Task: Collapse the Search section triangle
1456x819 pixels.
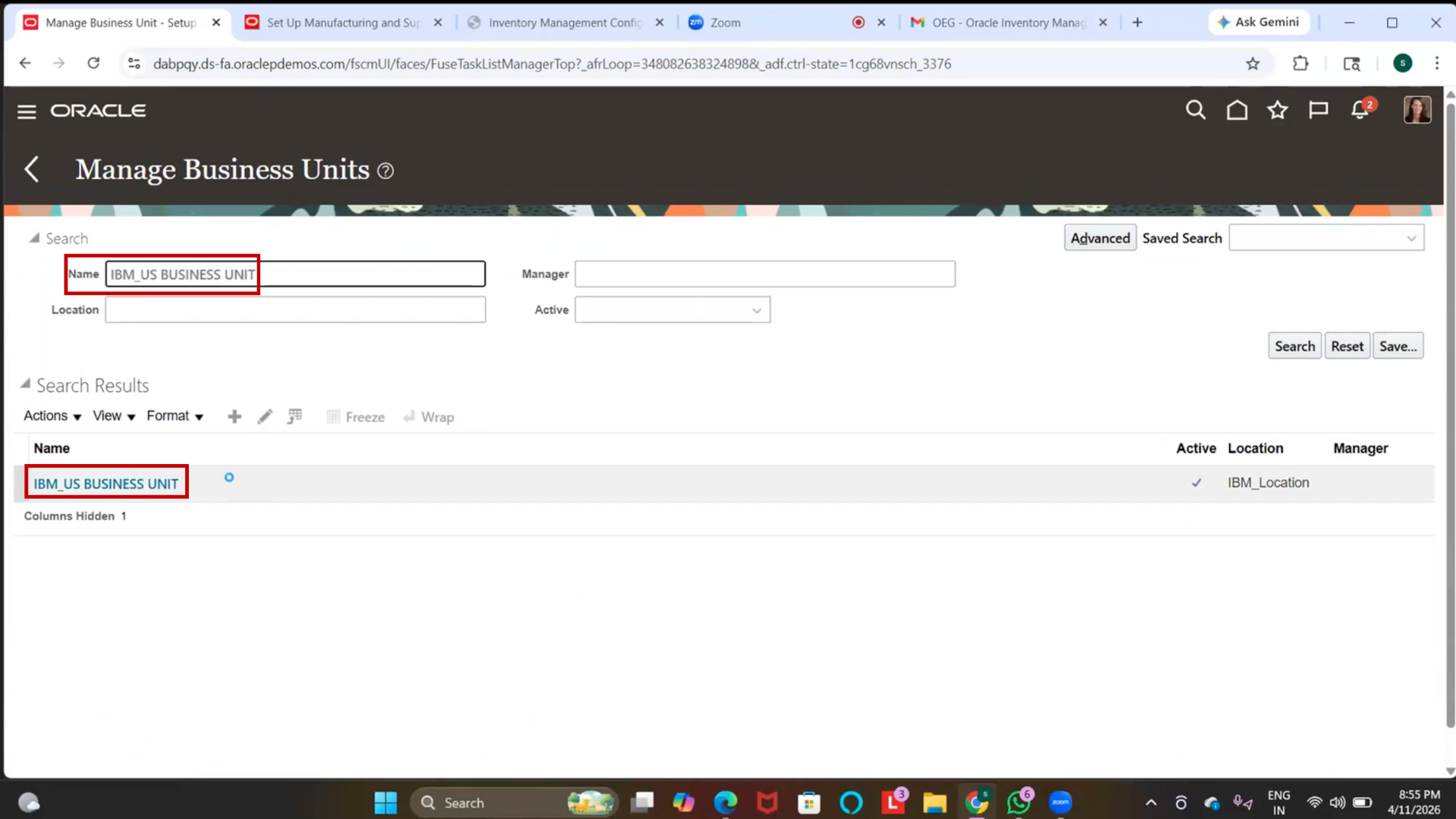Action: [34, 238]
